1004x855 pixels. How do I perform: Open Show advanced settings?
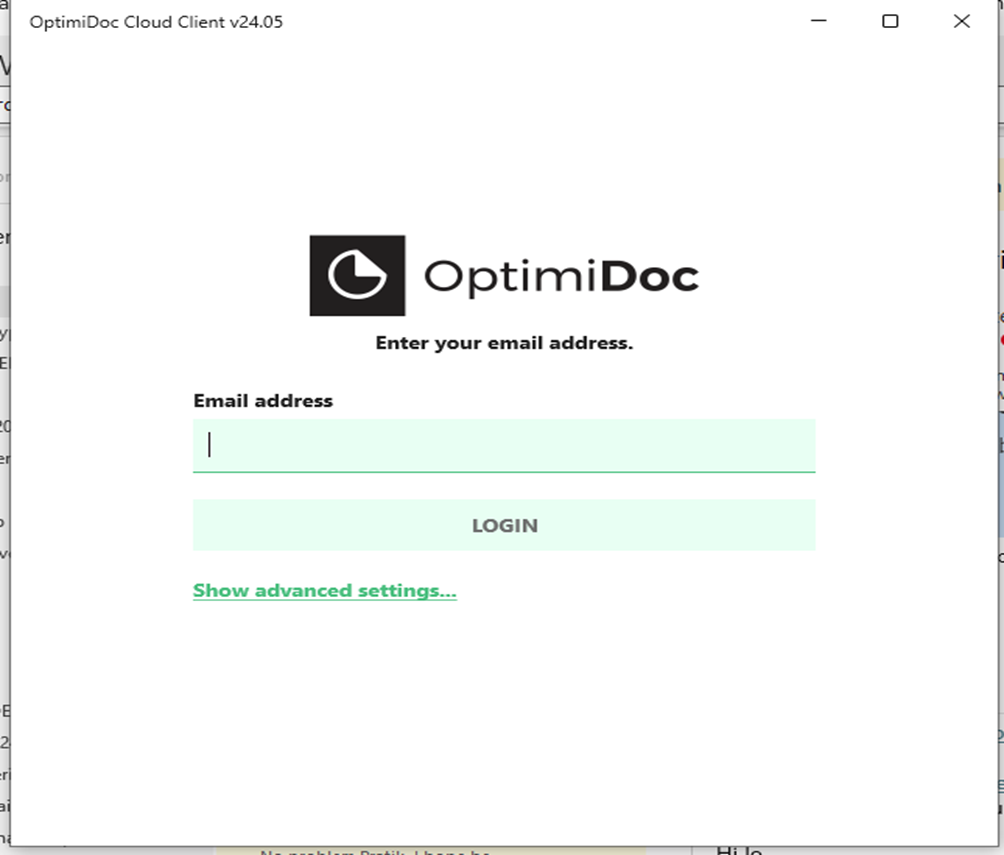coord(324,590)
